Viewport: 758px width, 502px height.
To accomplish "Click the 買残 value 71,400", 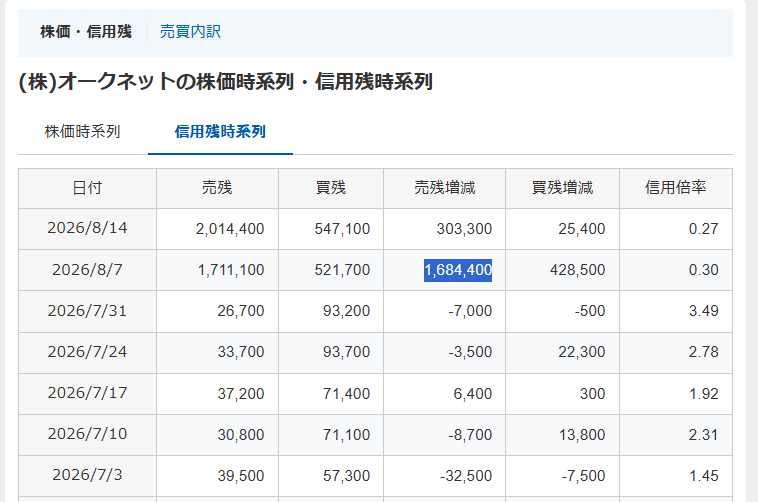I will (347, 394).
